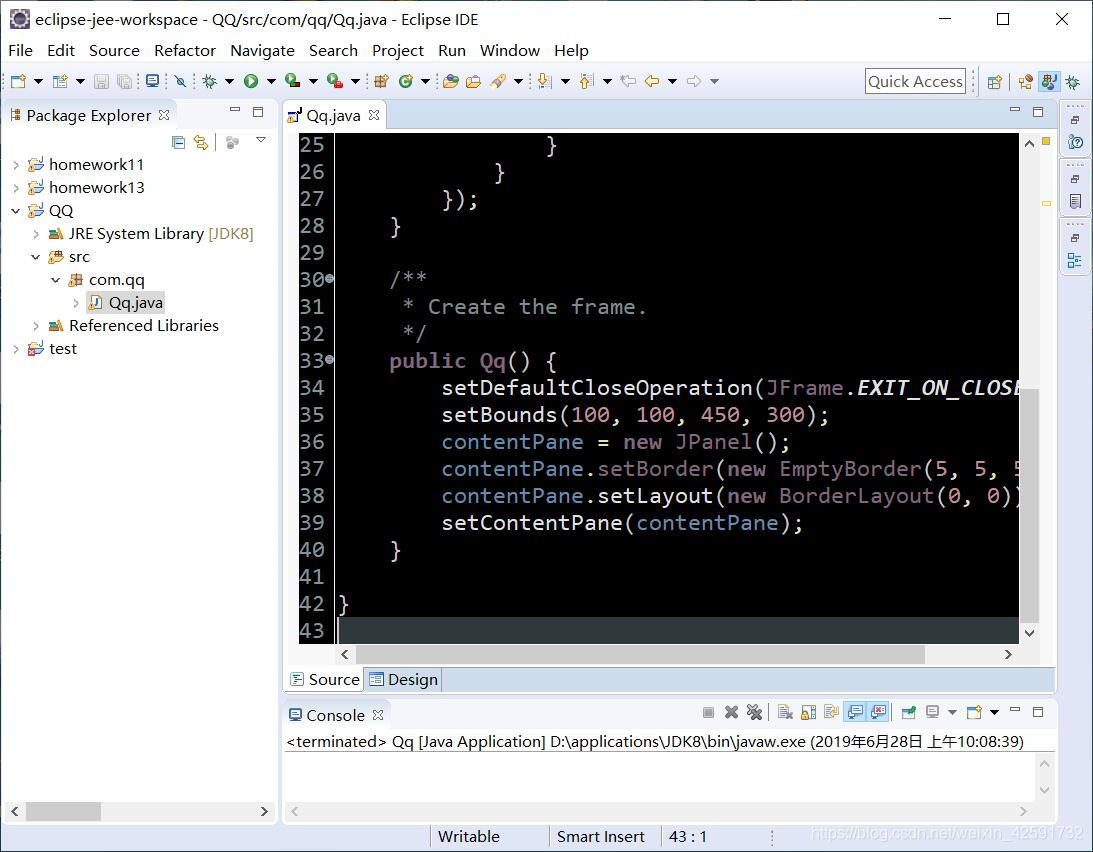
Task: Expand Referenced Libraries node
Action: point(36,326)
